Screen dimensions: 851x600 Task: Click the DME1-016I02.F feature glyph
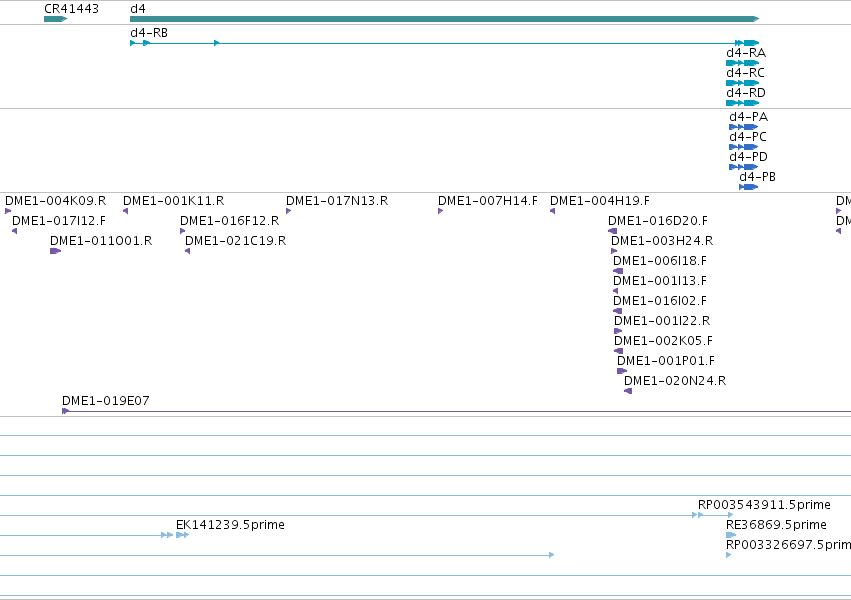tap(617, 311)
